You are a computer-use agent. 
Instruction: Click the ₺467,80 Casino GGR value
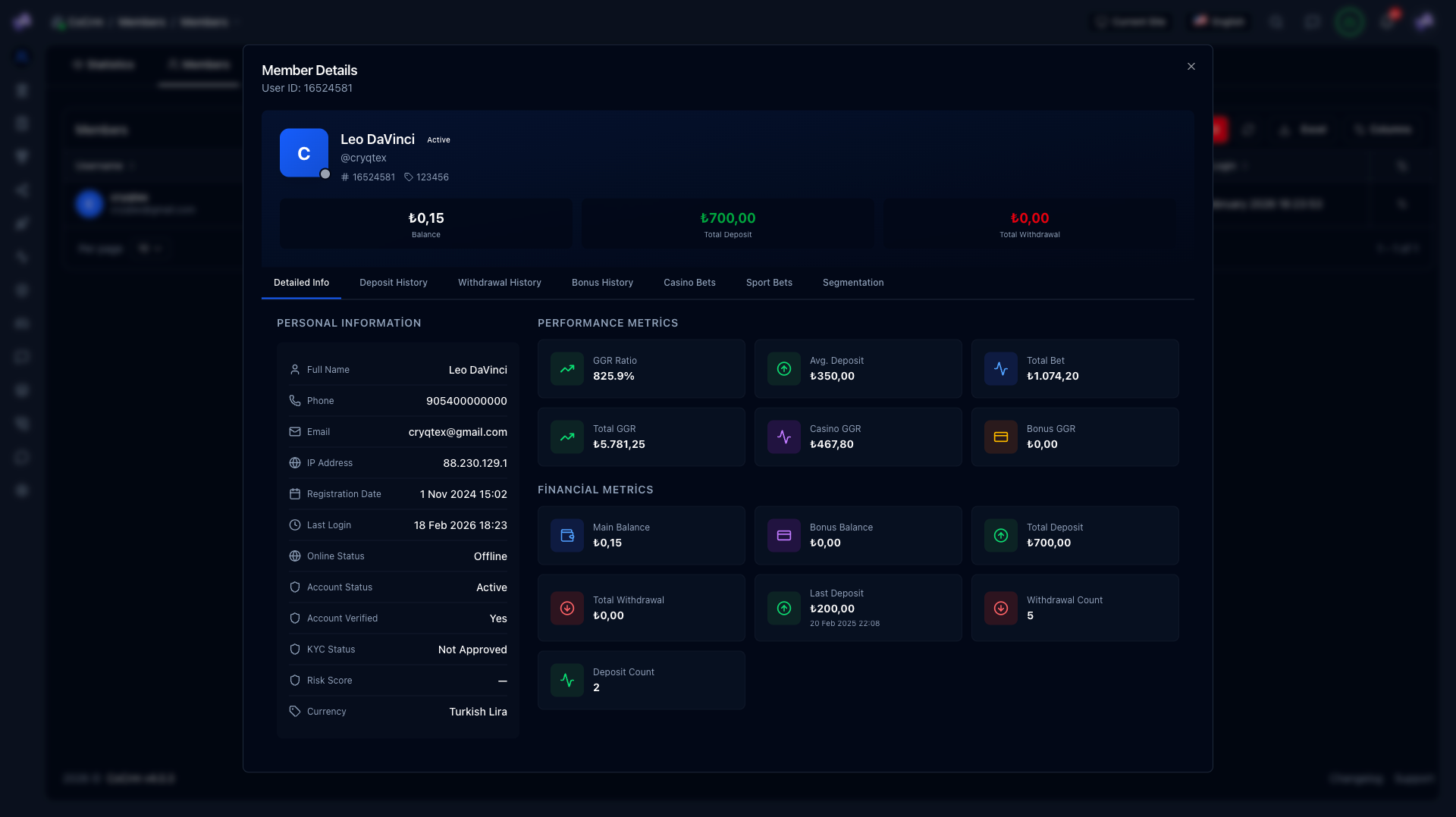coord(832,444)
